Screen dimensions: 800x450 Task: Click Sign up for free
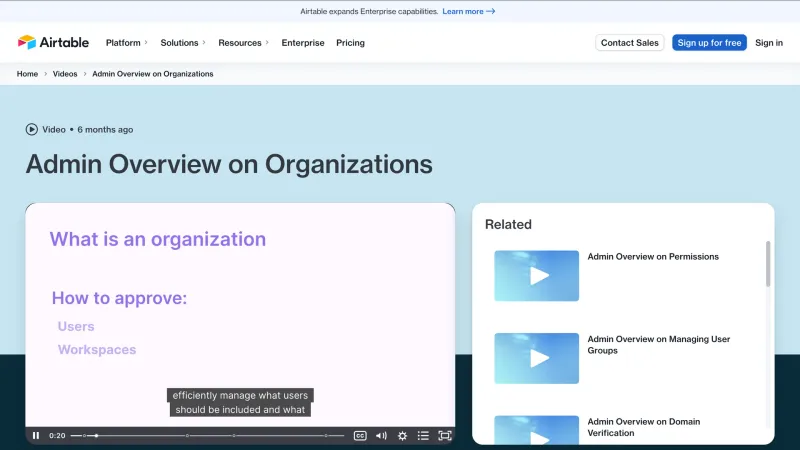[709, 43]
